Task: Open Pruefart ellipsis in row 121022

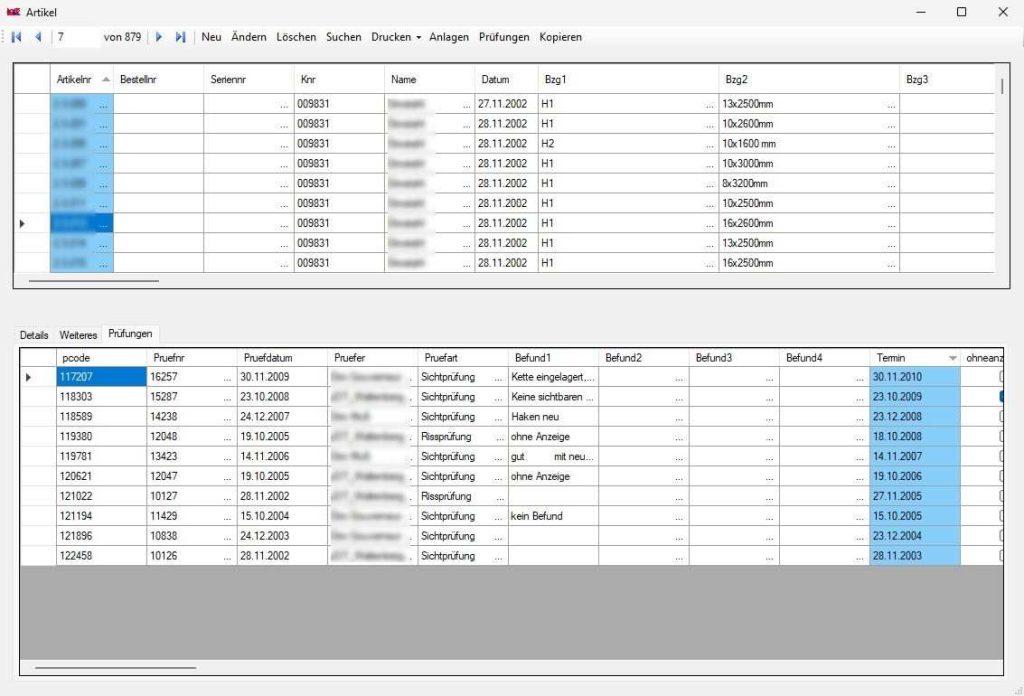Action: [x=499, y=496]
